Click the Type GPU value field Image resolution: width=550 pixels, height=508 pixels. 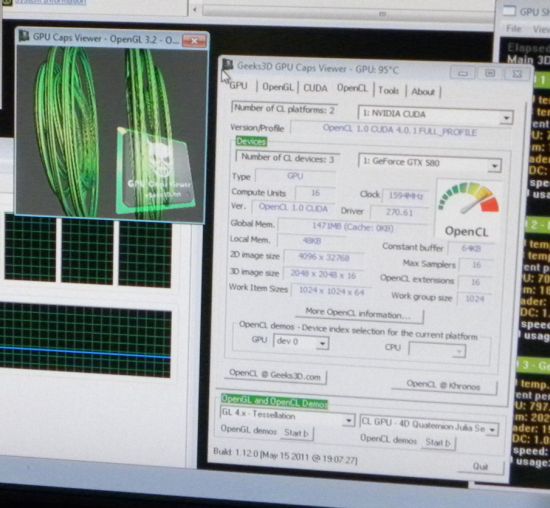295,176
